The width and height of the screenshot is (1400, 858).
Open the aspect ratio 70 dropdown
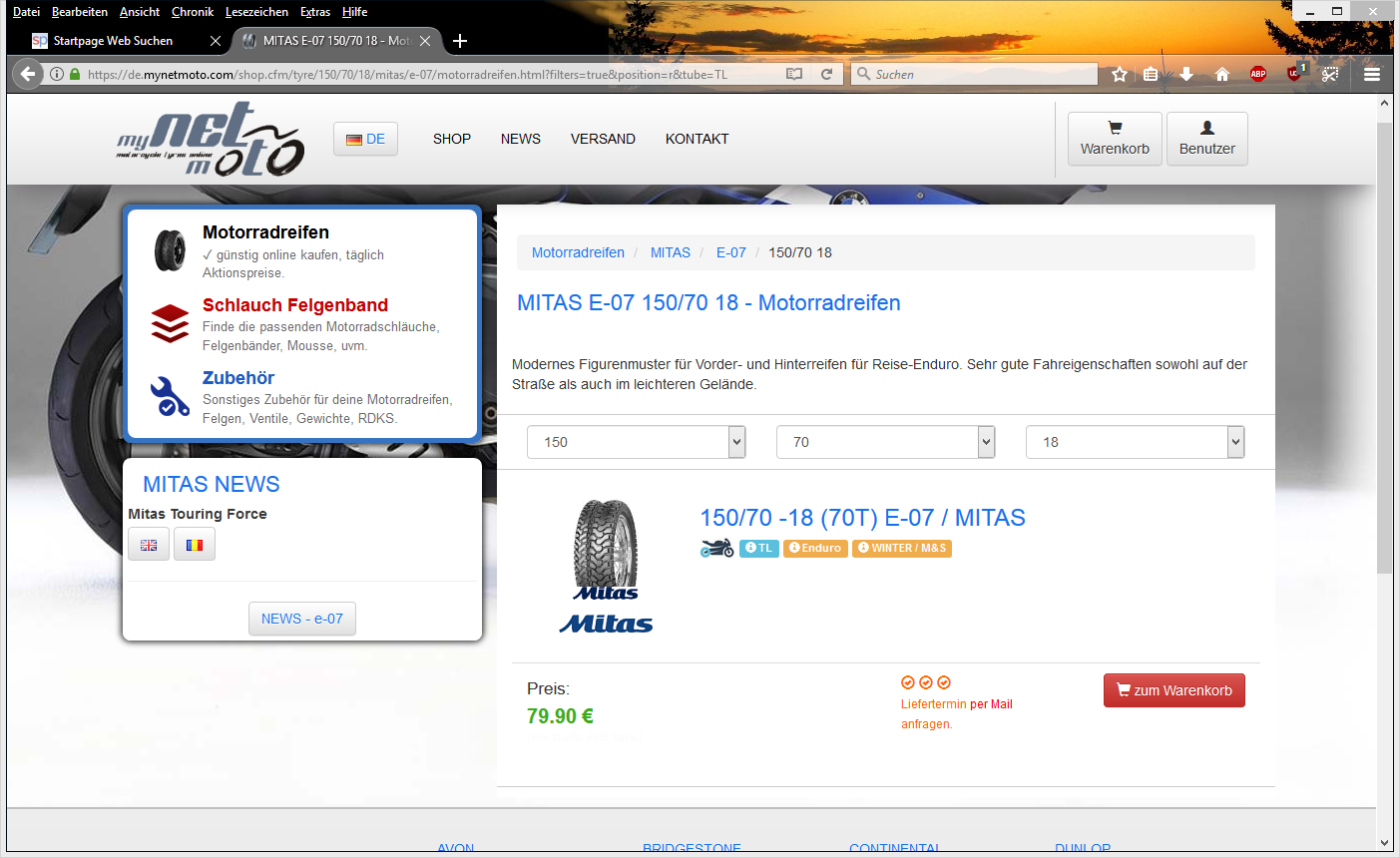(886, 442)
